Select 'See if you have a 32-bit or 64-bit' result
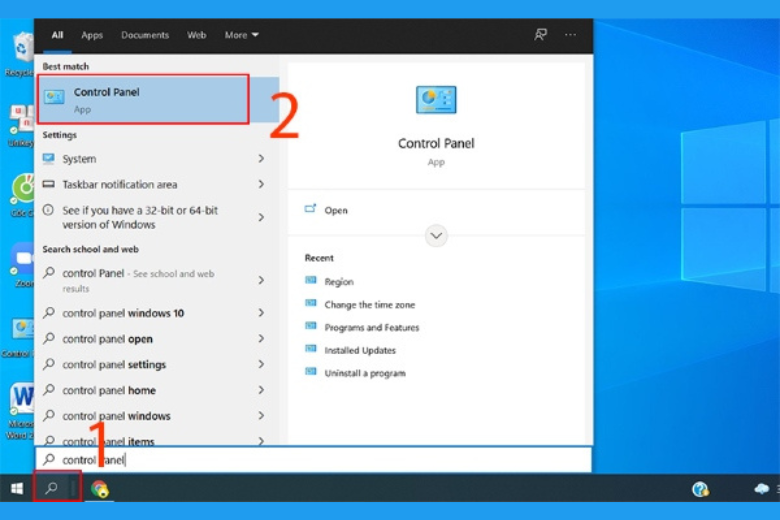 tap(156, 217)
